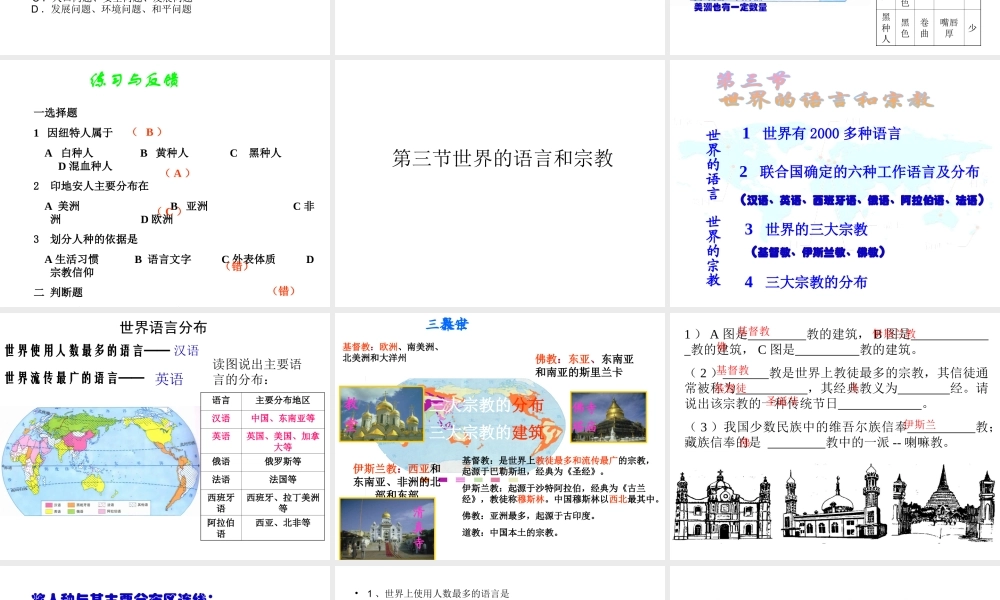Select the pagoda temple sketch

945,501
